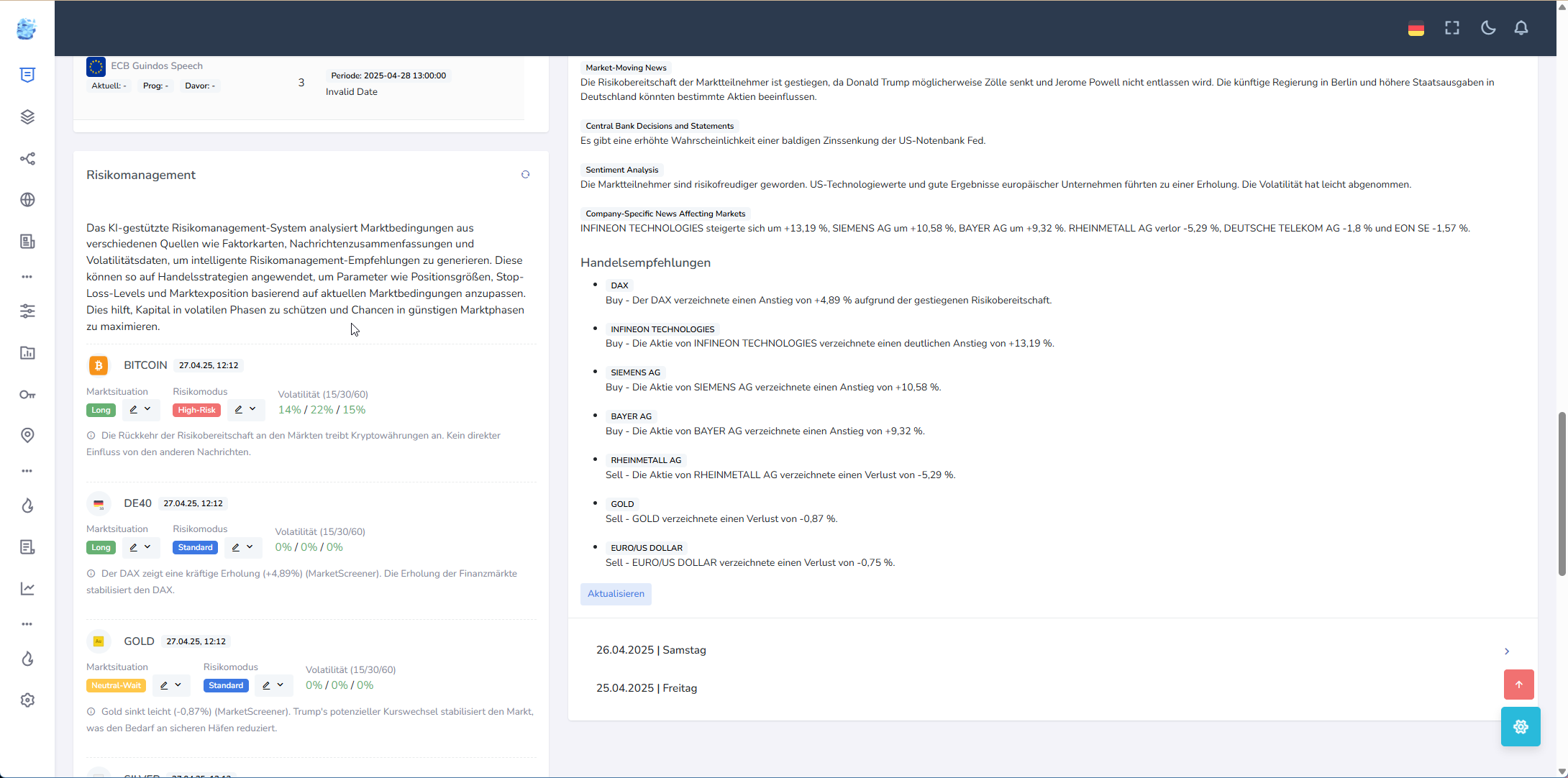1568x778 pixels.
Task: Click Bitcoin volatility 14% / 22% / 15%
Action: click(x=322, y=410)
